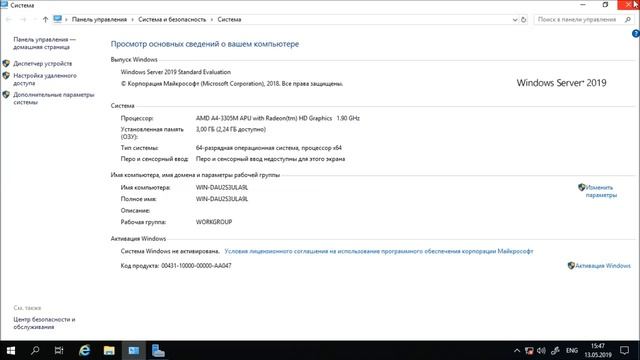This screenshot has height=360, width=640.
Task: Select the 64-разрядная system type text
Action: pyautogui.click(x=269, y=148)
